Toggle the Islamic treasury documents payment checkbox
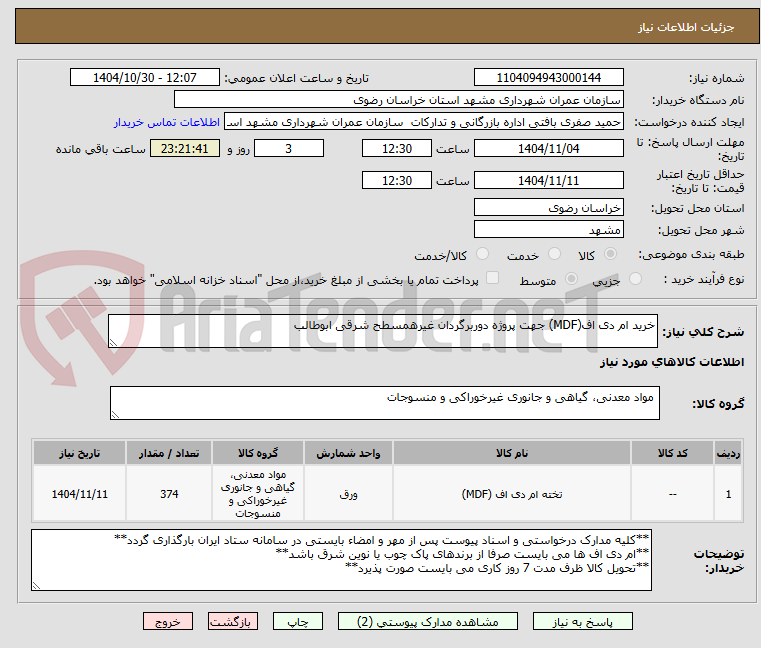 coord(493,278)
